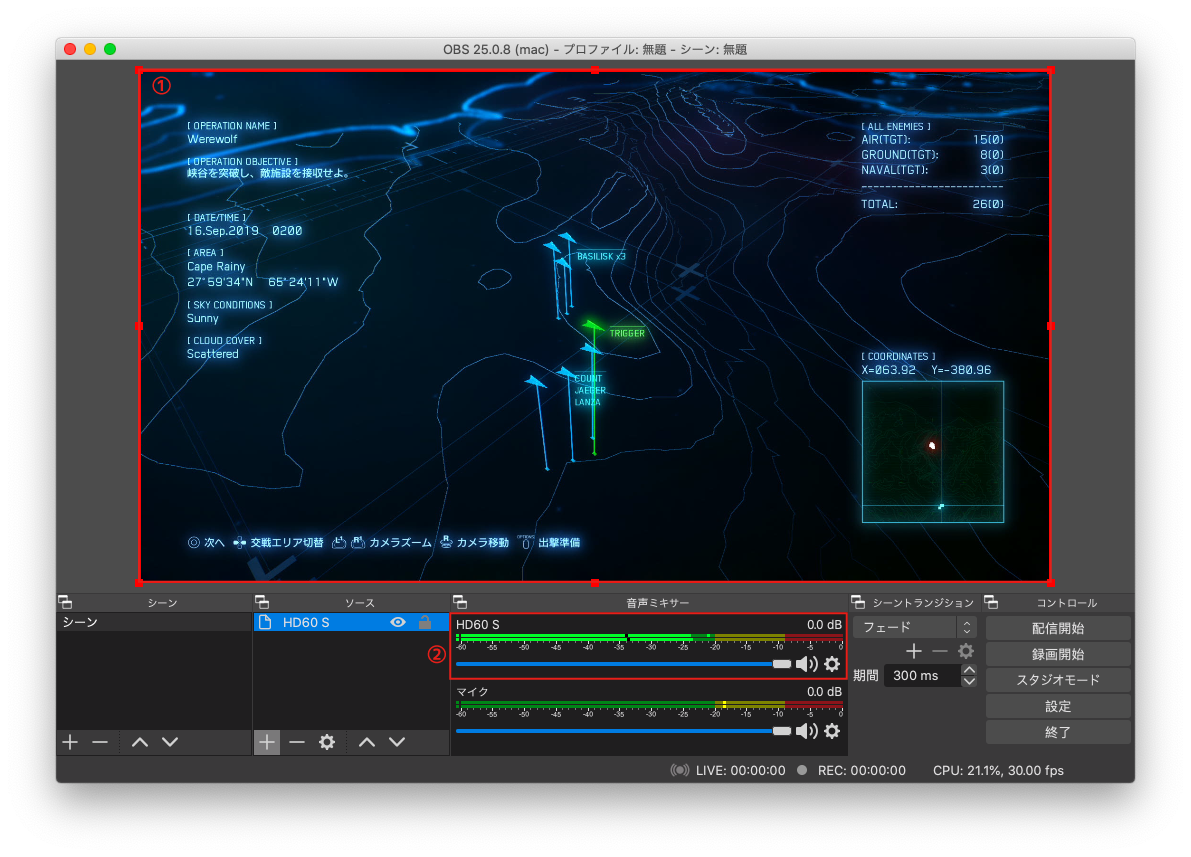Viewport: 1191px width, 857px height.
Task: Move source up with the up arrow
Action: pyautogui.click(x=367, y=742)
